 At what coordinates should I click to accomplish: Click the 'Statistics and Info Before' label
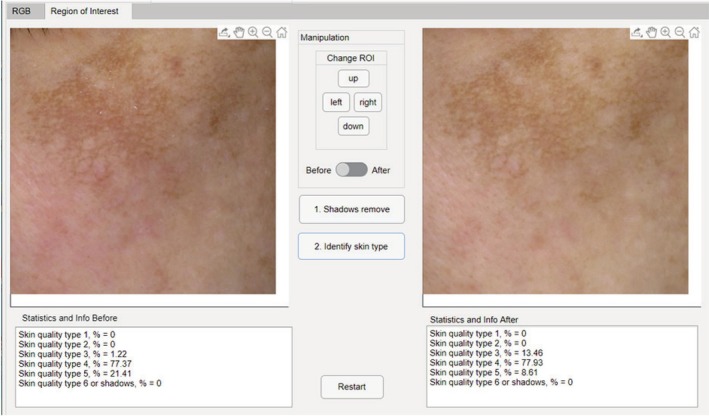coord(70,318)
